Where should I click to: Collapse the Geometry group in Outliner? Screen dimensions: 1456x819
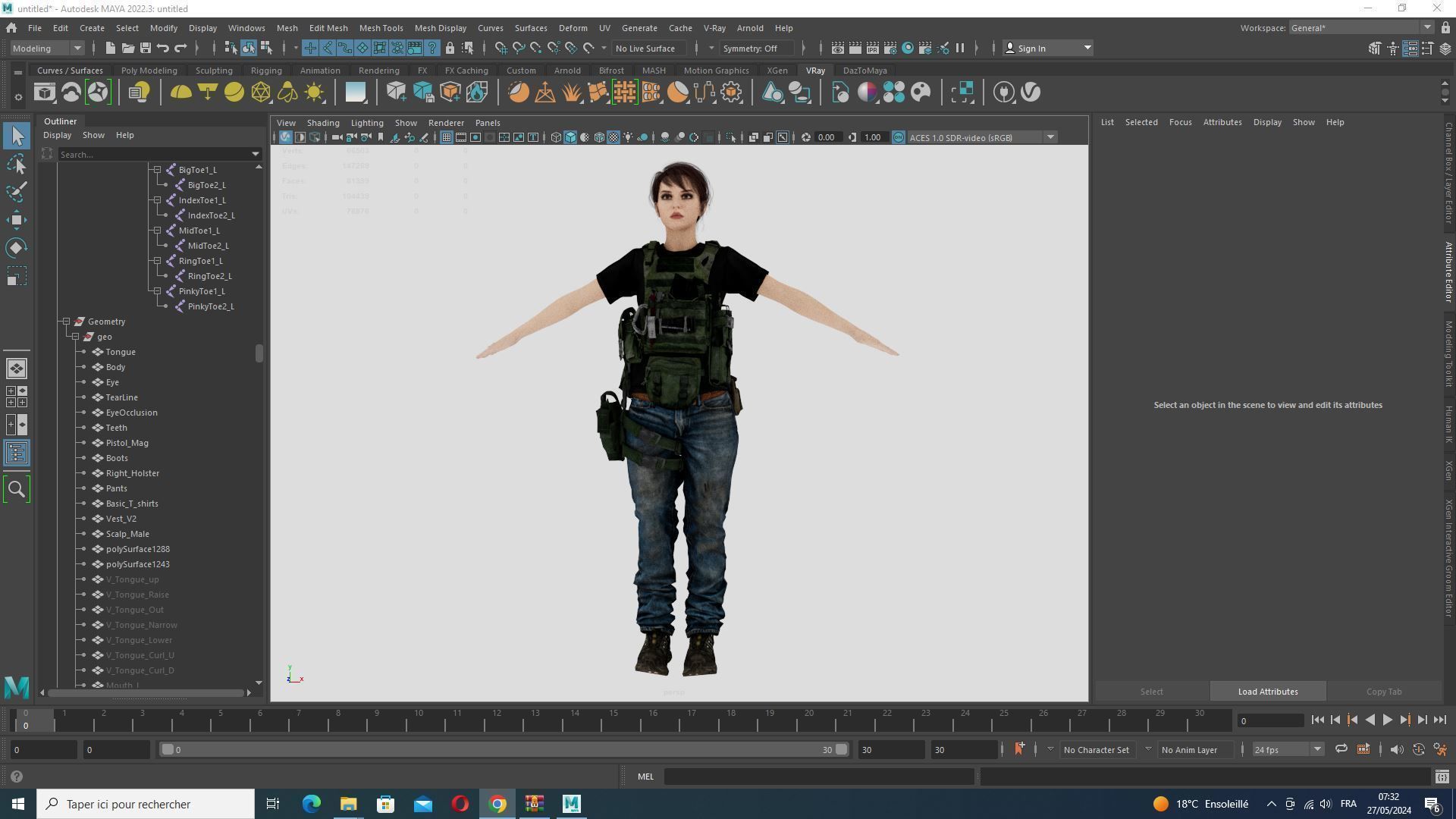click(66, 322)
